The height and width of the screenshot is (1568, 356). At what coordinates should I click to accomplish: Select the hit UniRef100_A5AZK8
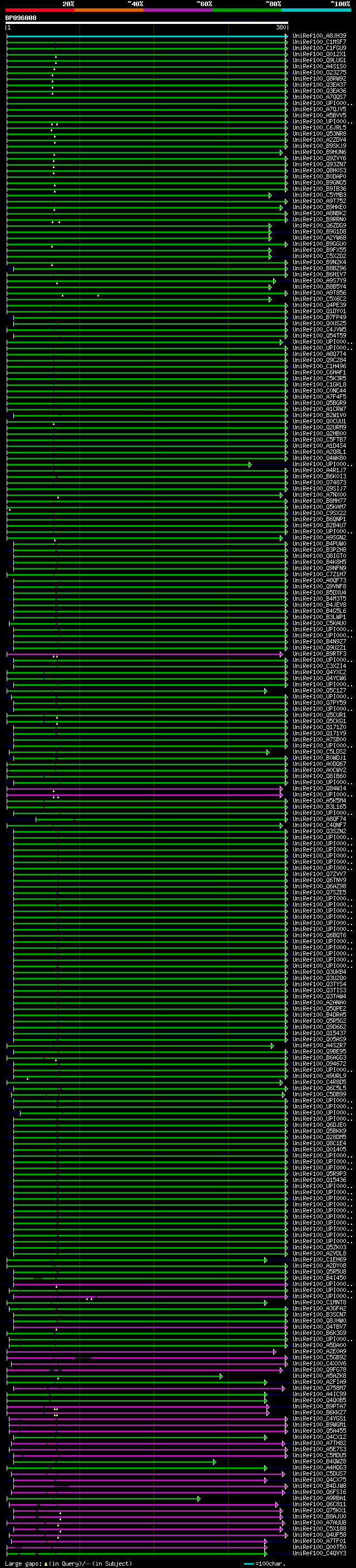319,1376
